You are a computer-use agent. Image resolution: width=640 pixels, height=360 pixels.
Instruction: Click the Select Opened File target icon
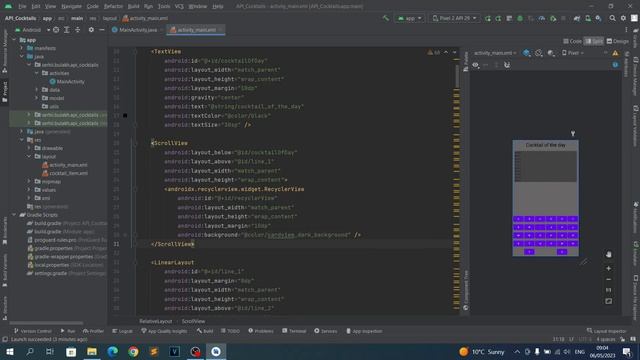[x=56, y=30]
